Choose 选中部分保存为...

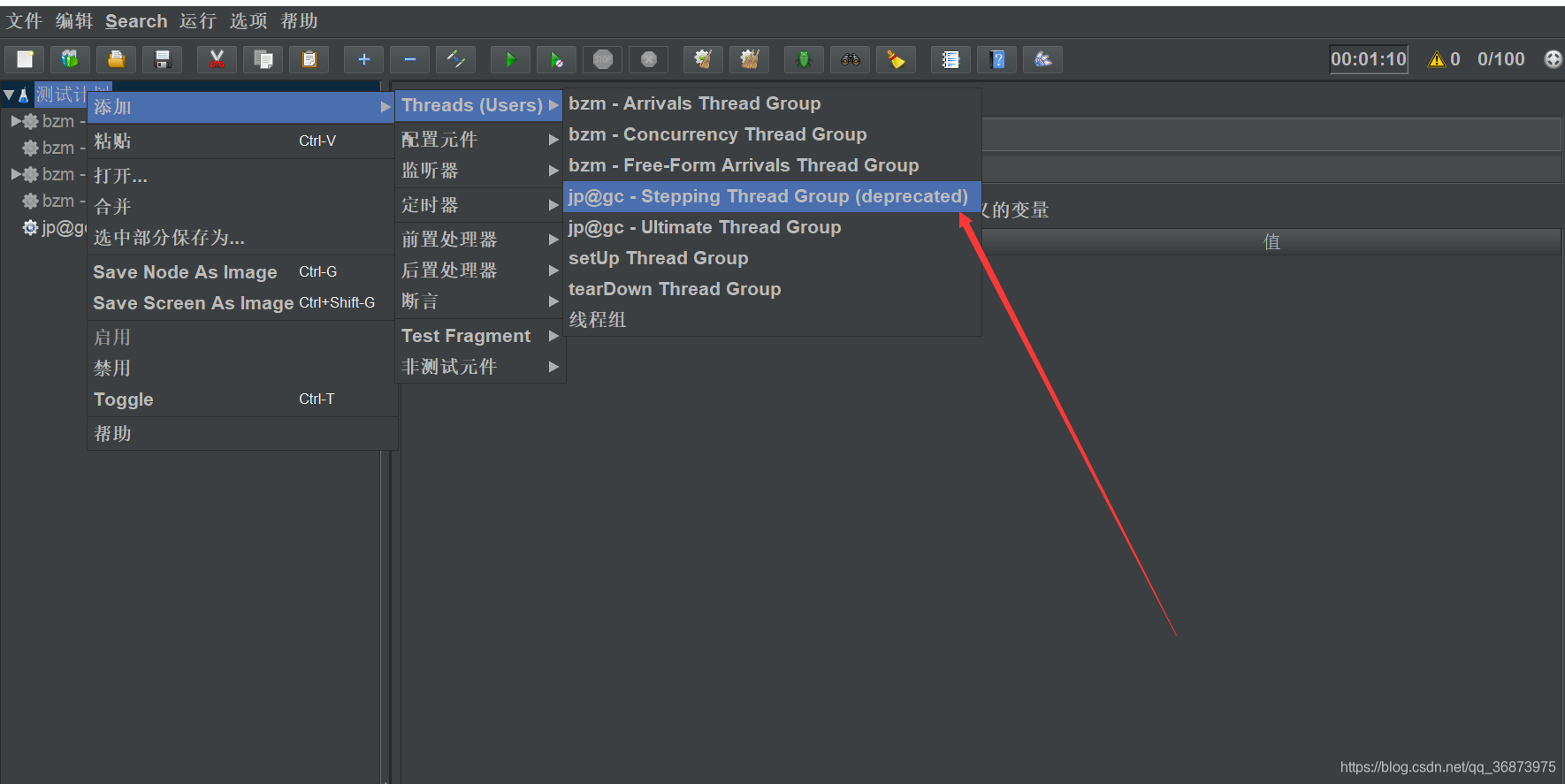pyautogui.click(x=241, y=237)
